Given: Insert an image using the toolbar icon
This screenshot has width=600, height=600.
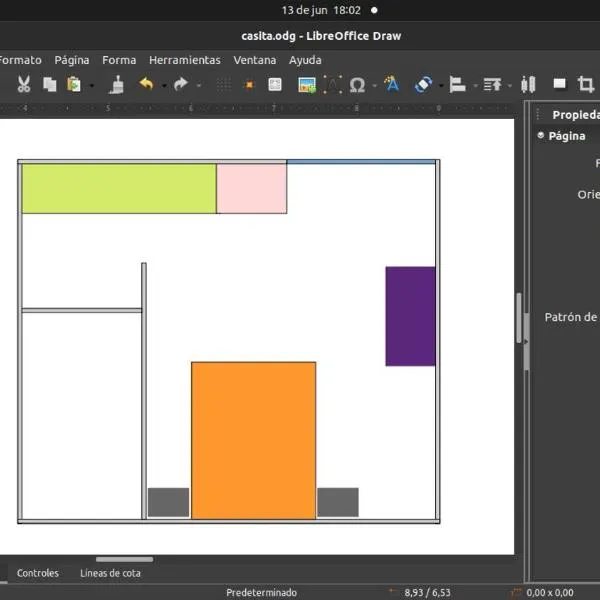Looking at the screenshot, I should [x=307, y=85].
